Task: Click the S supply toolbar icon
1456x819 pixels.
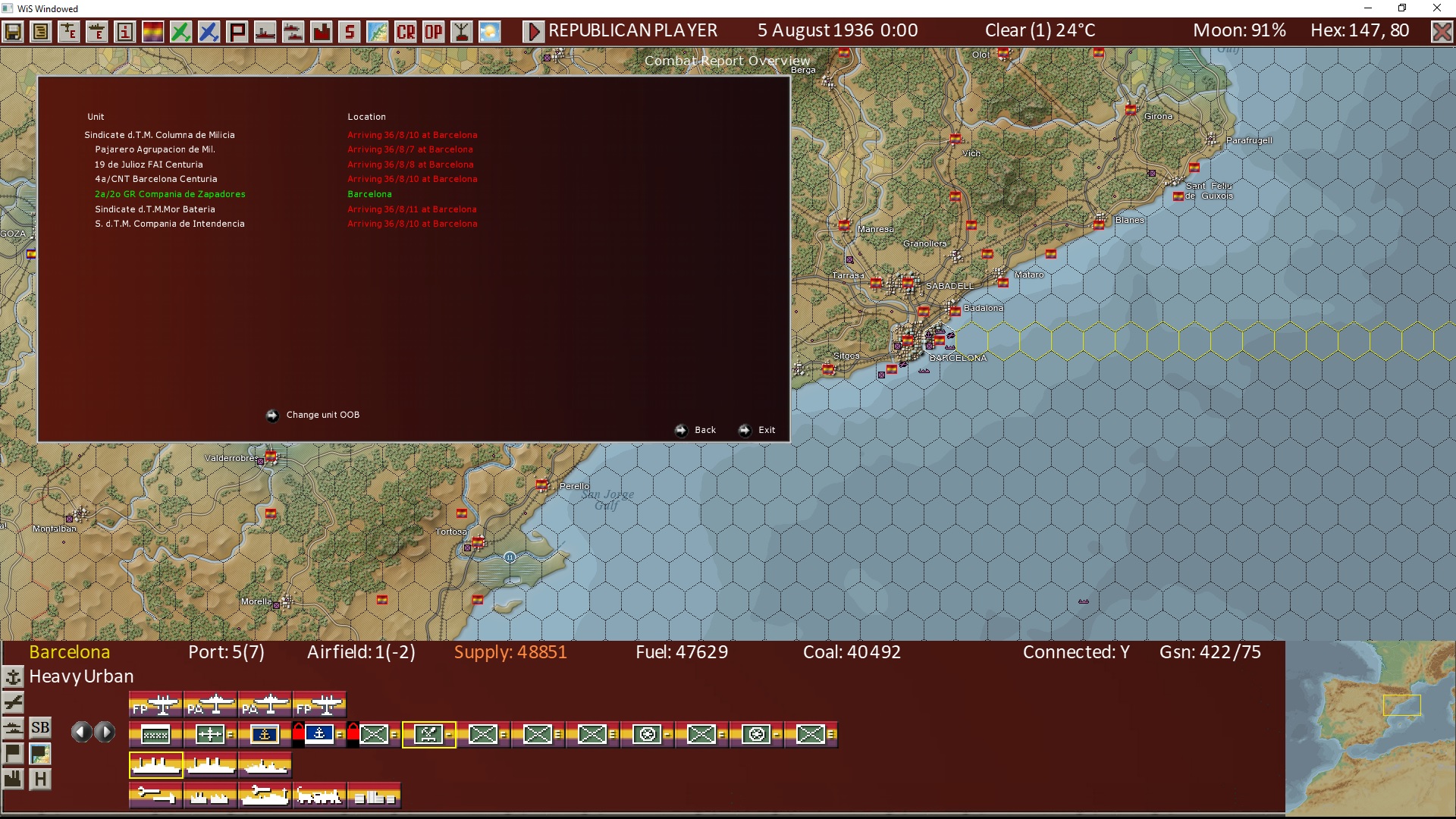Action: click(x=349, y=32)
